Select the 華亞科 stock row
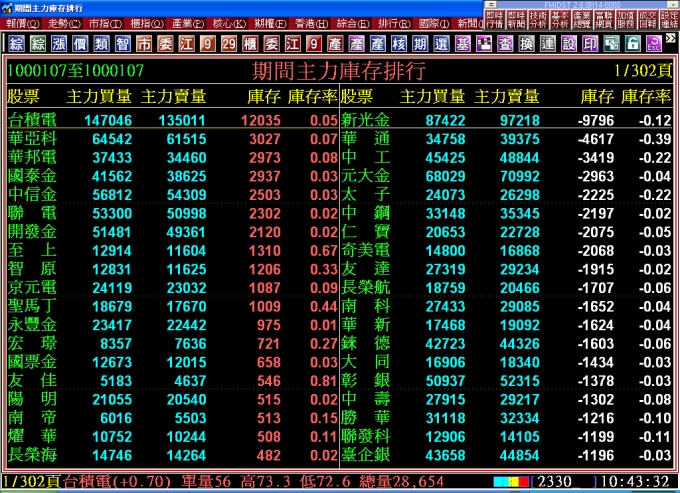 tap(173, 139)
